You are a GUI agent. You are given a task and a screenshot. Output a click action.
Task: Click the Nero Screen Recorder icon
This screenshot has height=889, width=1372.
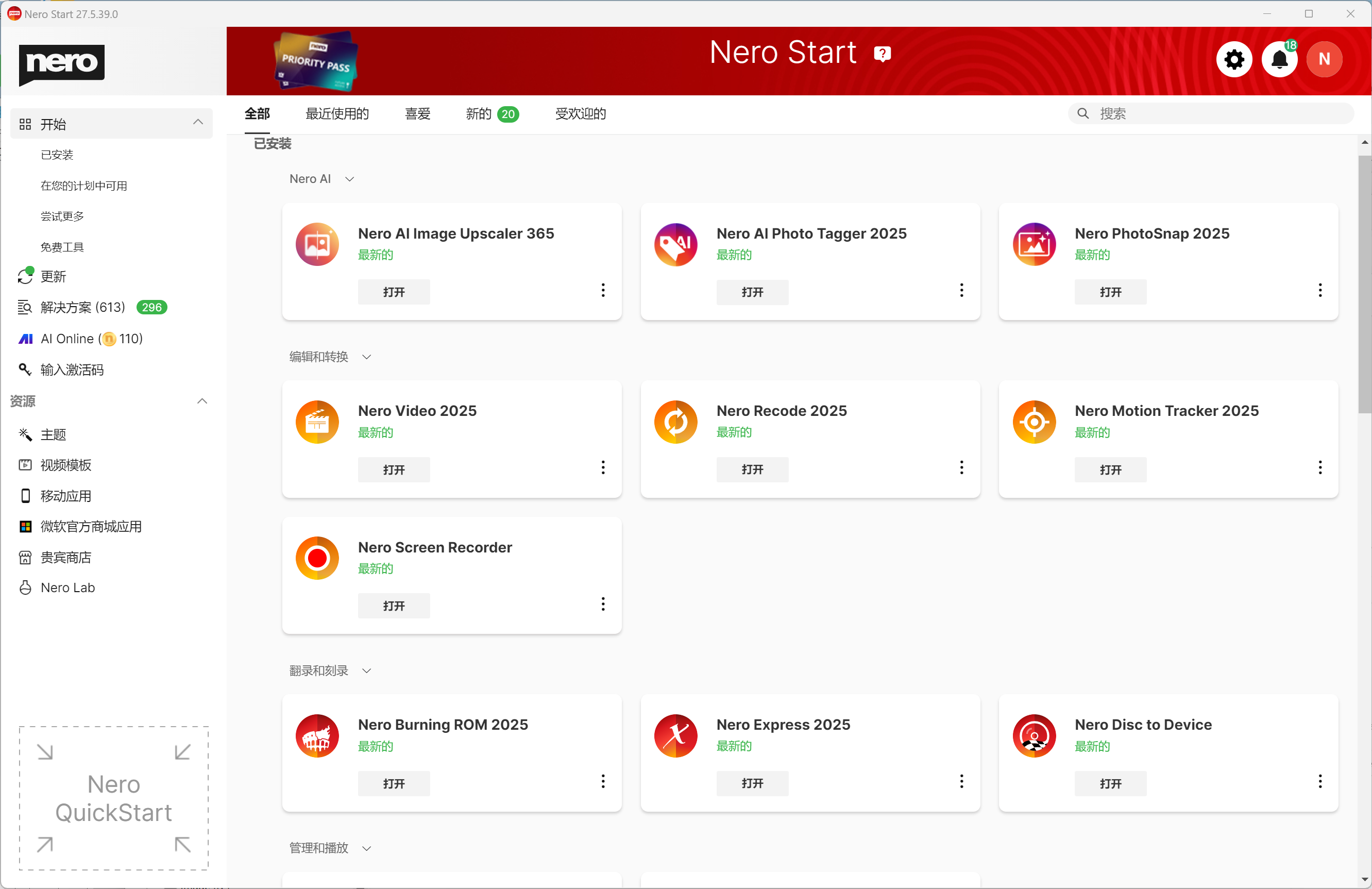tap(317, 558)
